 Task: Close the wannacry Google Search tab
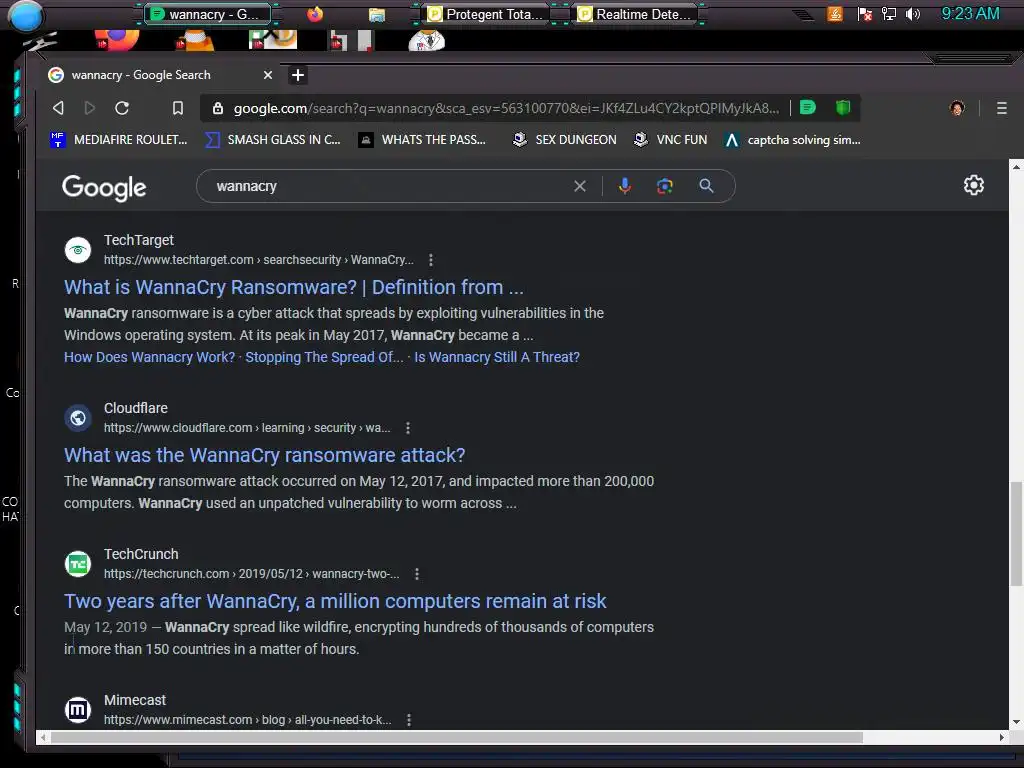point(268,75)
